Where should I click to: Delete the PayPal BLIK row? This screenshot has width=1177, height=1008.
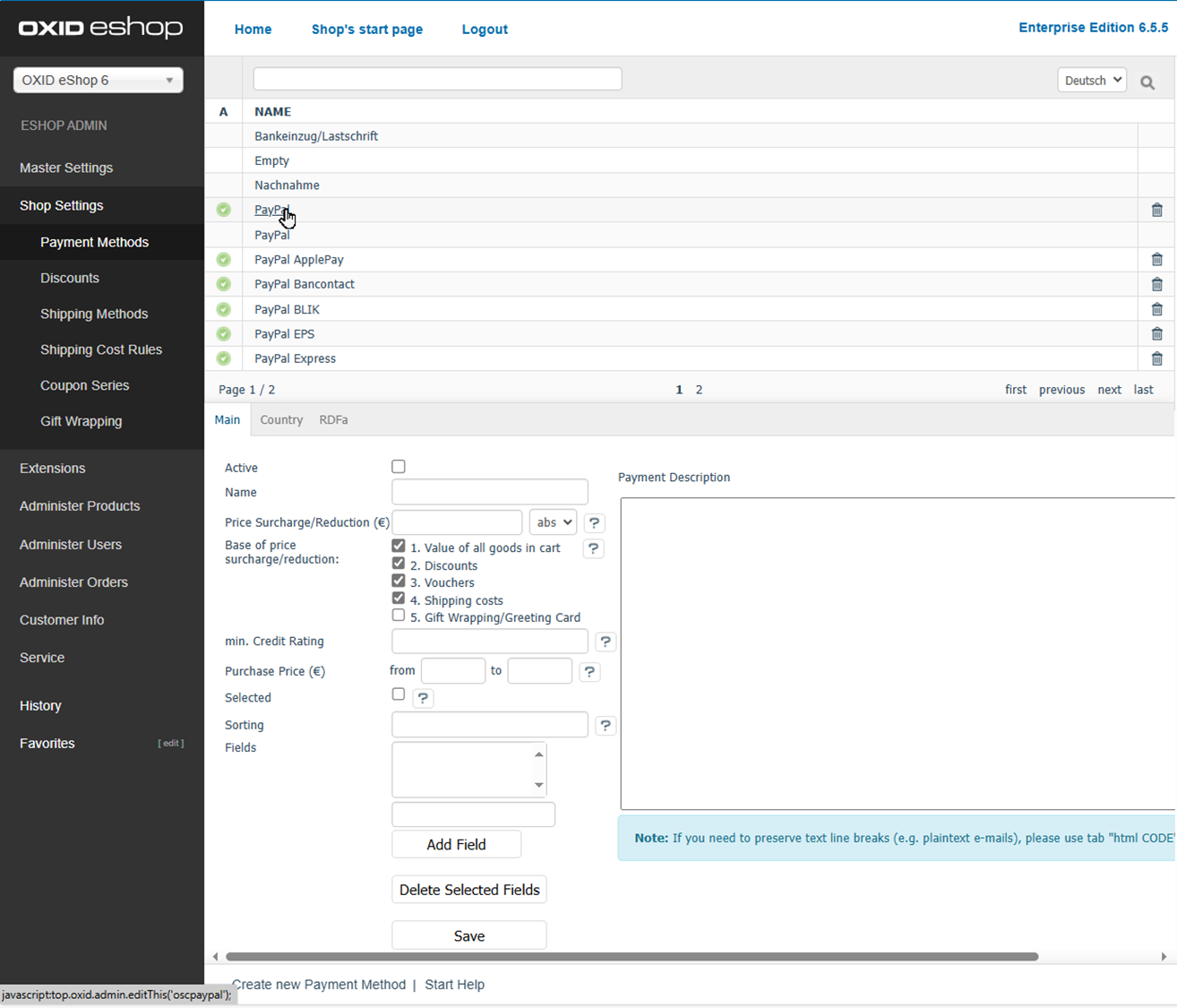[1156, 309]
